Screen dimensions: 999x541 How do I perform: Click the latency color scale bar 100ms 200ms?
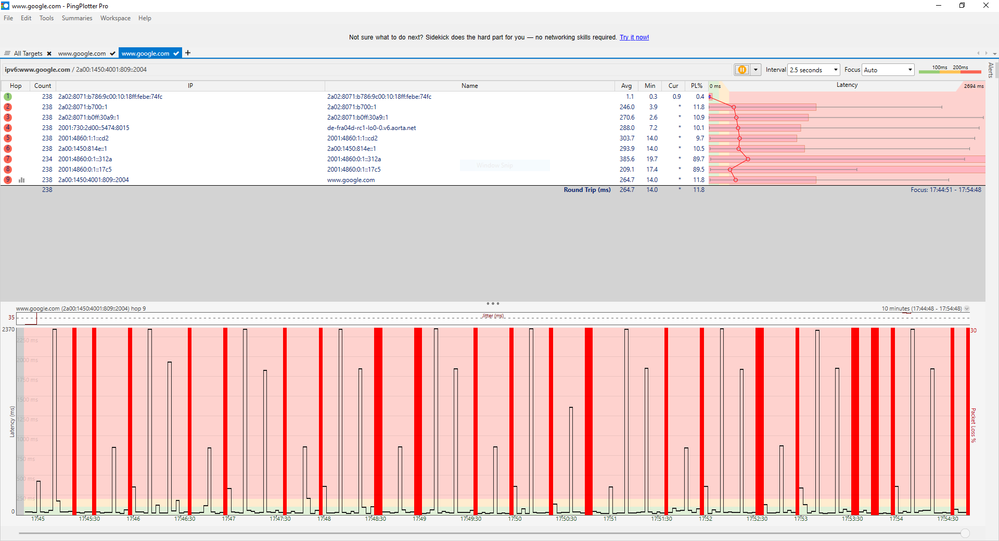tap(950, 69)
